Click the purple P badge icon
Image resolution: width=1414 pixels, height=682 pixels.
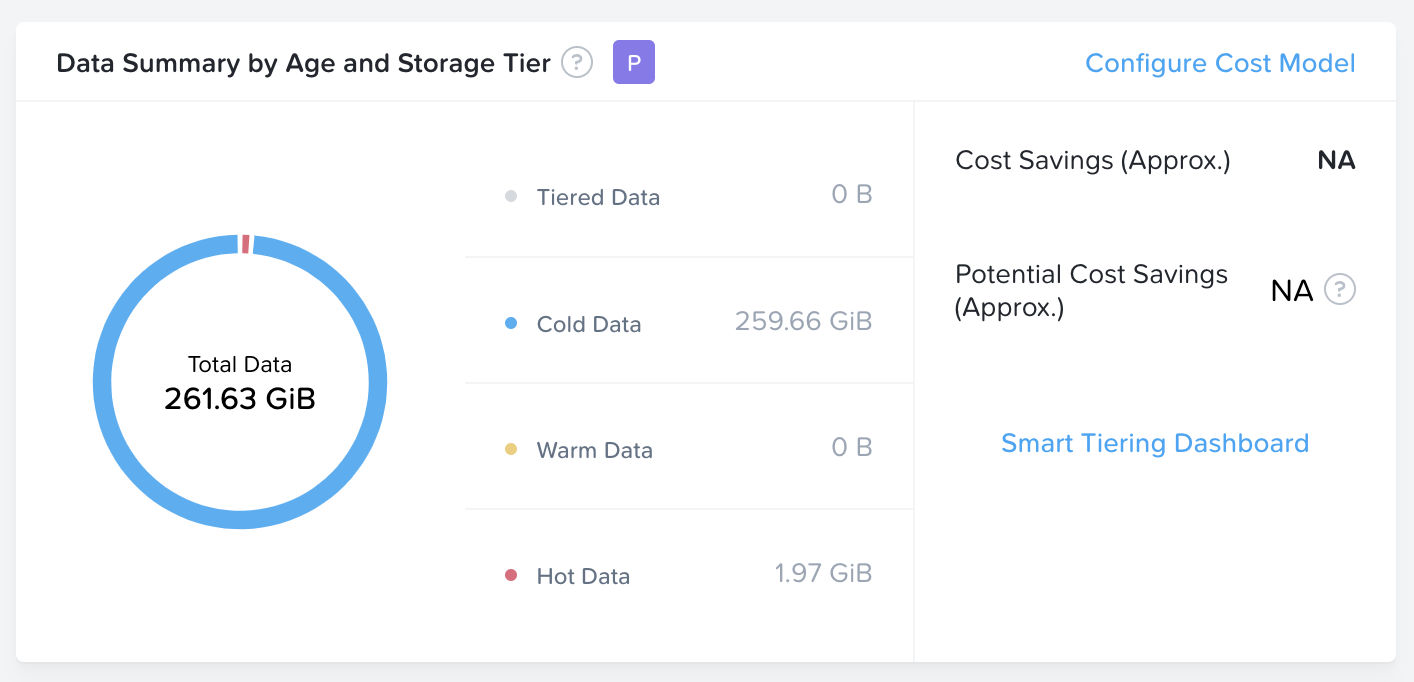pyautogui.click(x=633, y=64)
